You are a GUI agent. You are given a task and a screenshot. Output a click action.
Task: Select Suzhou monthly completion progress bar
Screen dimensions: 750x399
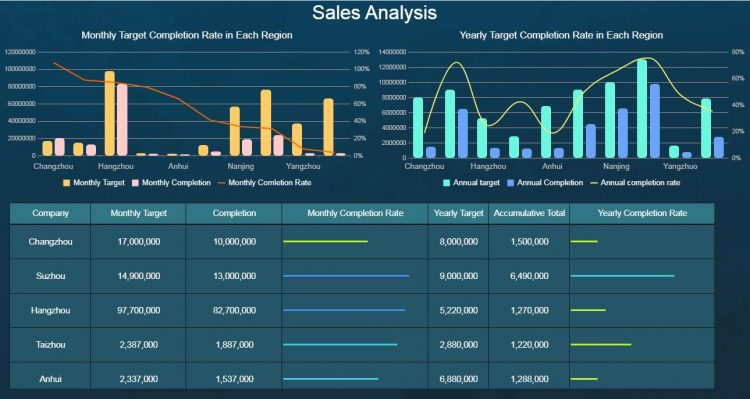346,276
